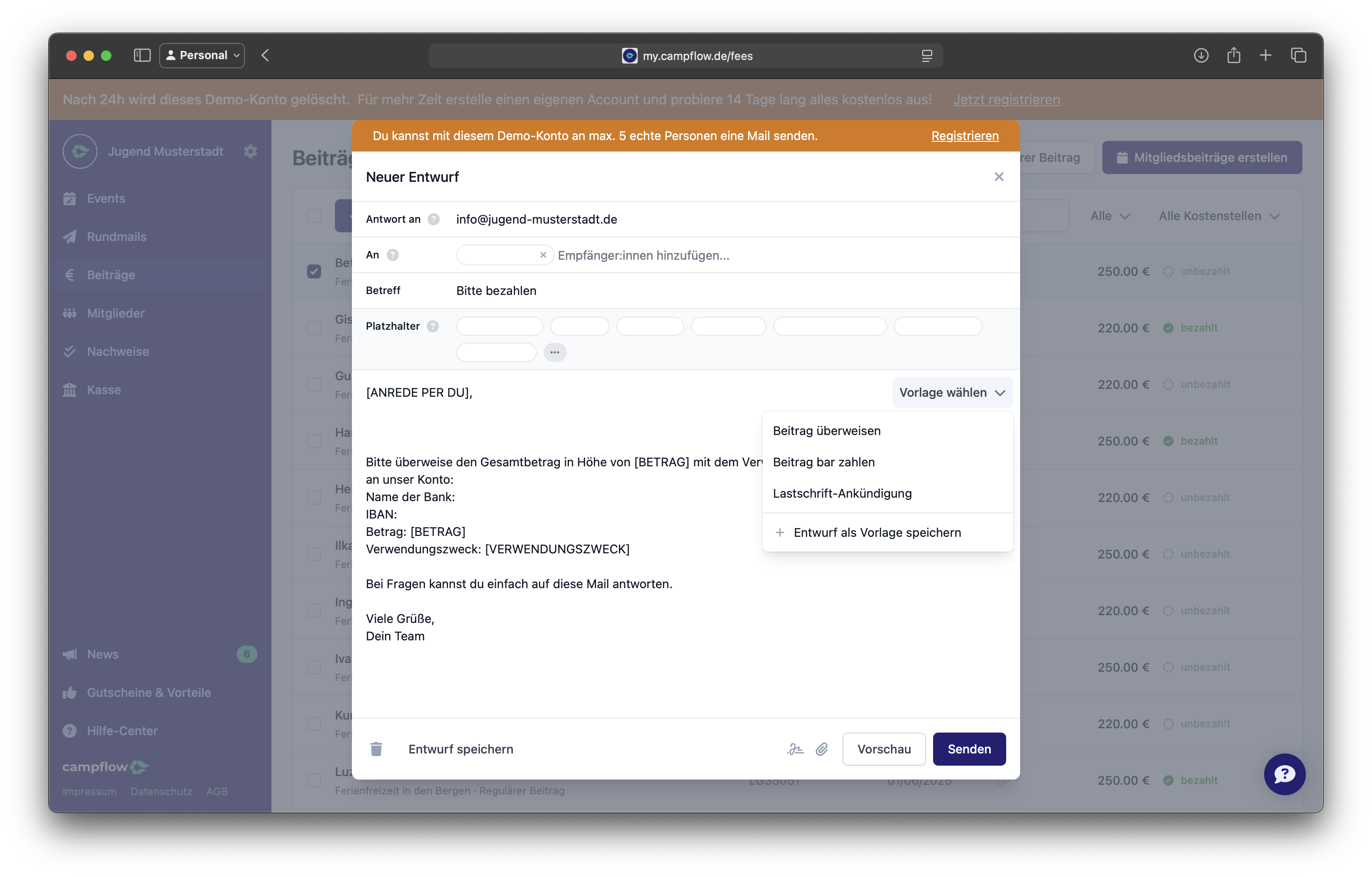Open help tooltip next to Platzhalter
This screenshot has height=877, width=1372.
[433, 326]
